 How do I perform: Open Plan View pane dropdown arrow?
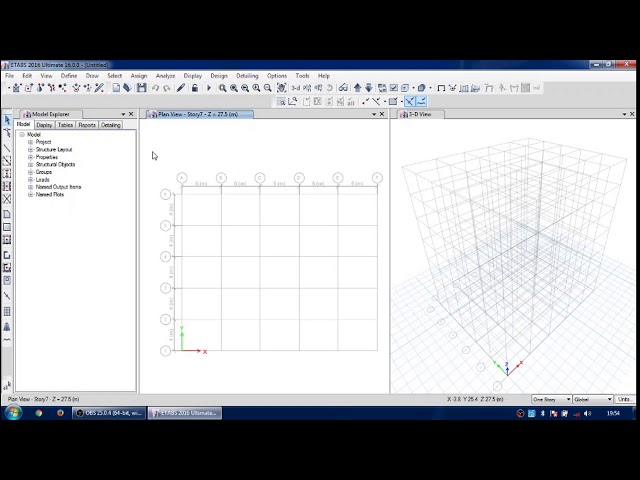pyautogui.click(x=374, y=114)
